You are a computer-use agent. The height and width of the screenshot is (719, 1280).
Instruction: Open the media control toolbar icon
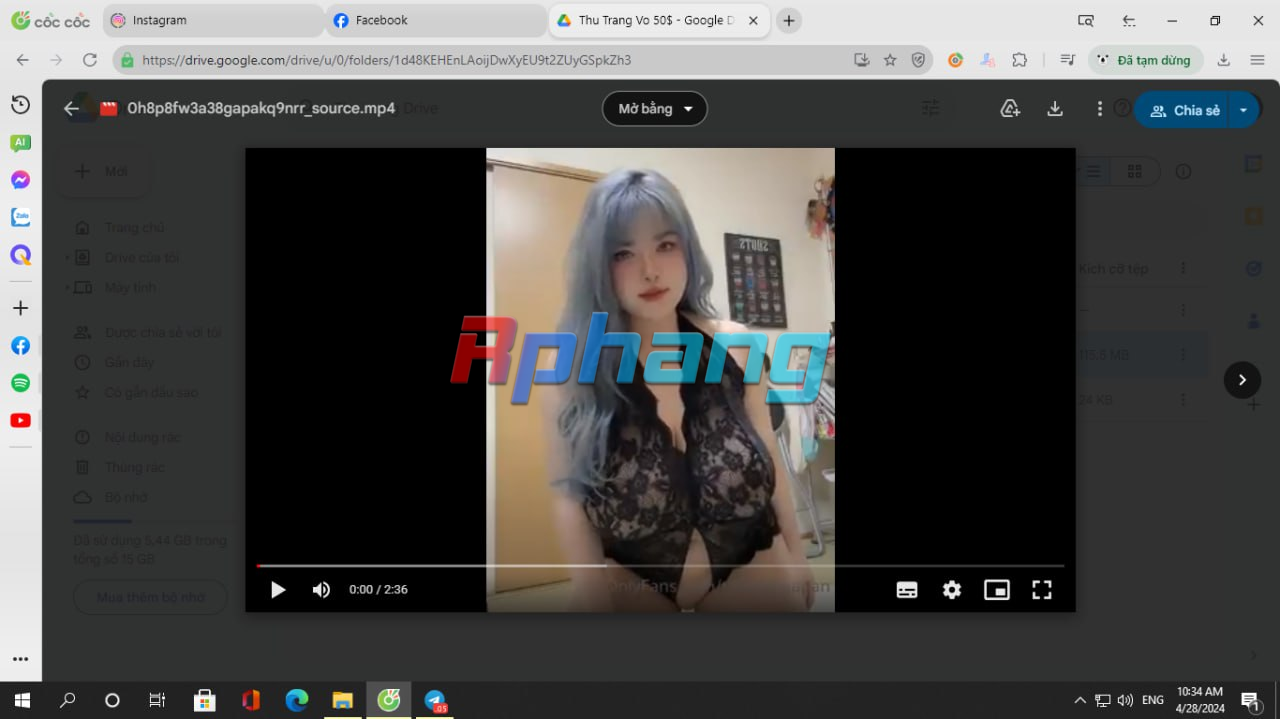coord(1067,60)
